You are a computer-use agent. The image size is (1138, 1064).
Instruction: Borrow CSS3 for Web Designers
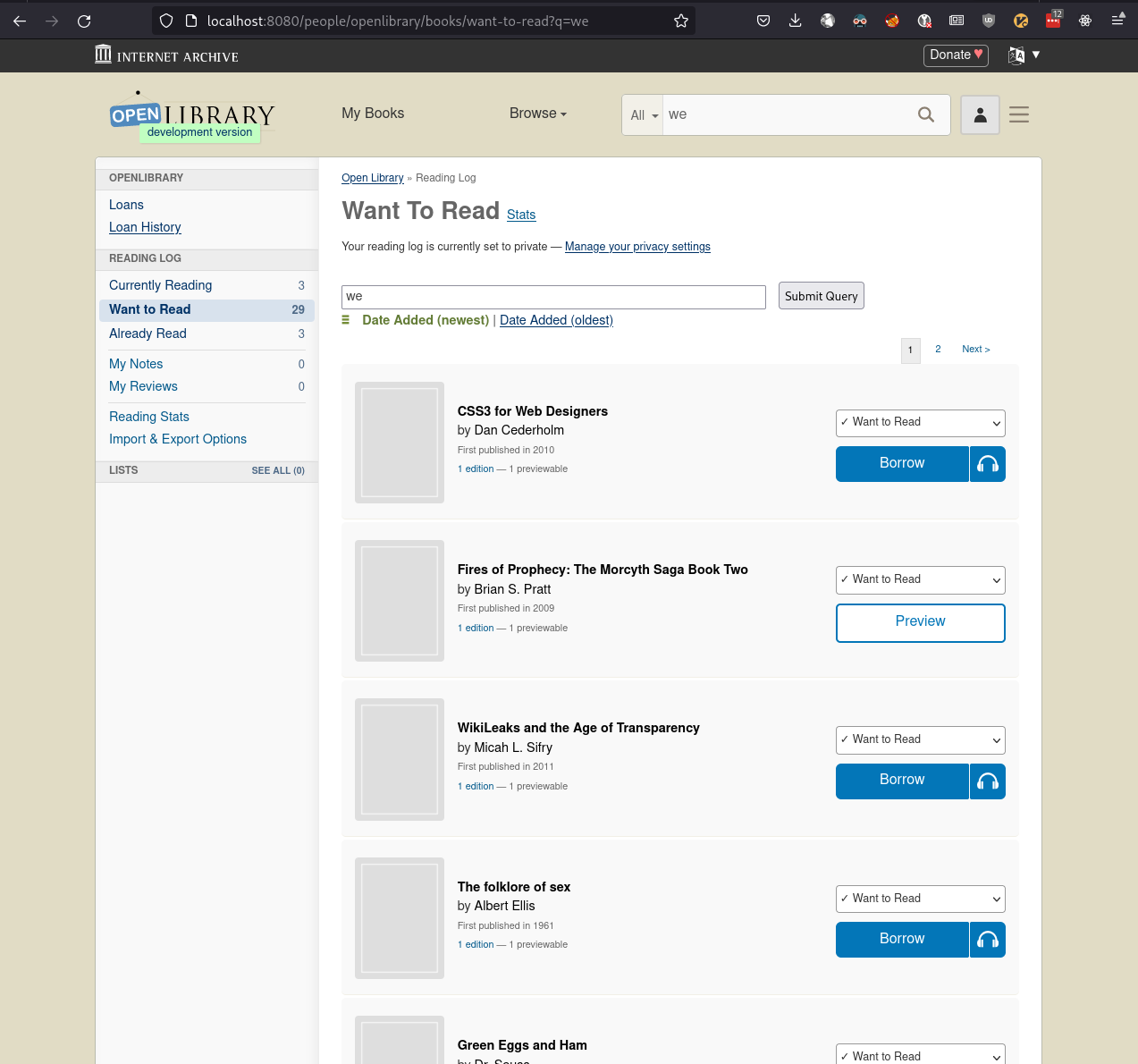(902, 464)
